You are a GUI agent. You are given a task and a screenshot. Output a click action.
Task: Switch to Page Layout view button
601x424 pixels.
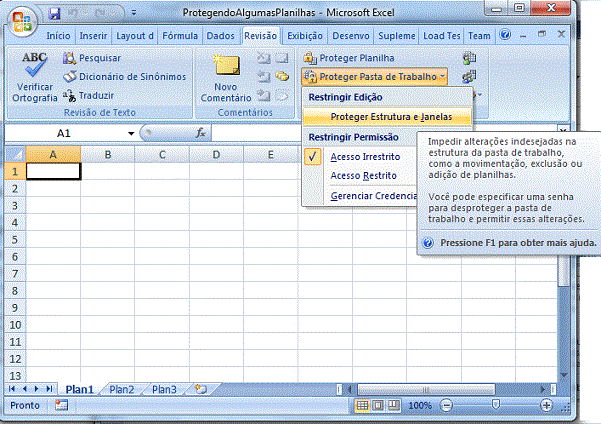(x=378, y=405)
